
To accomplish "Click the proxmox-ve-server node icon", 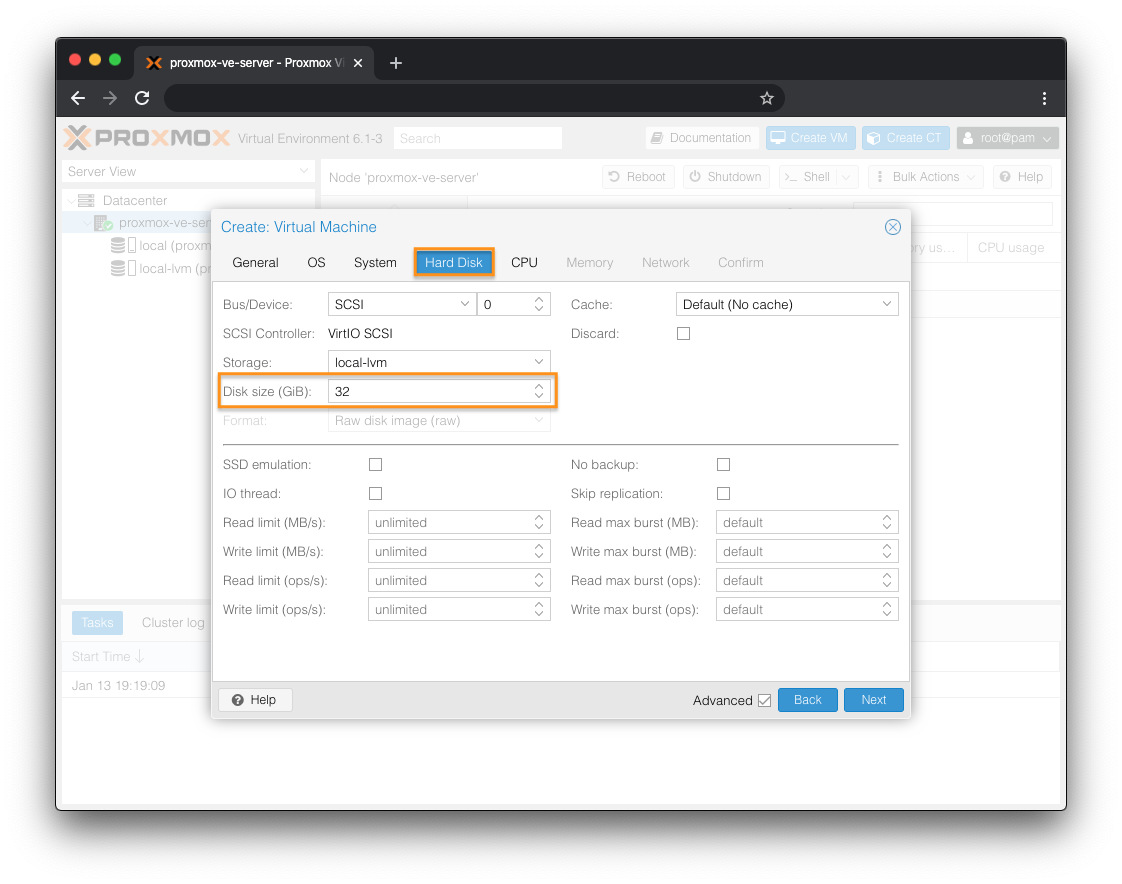I will [104, 223].
